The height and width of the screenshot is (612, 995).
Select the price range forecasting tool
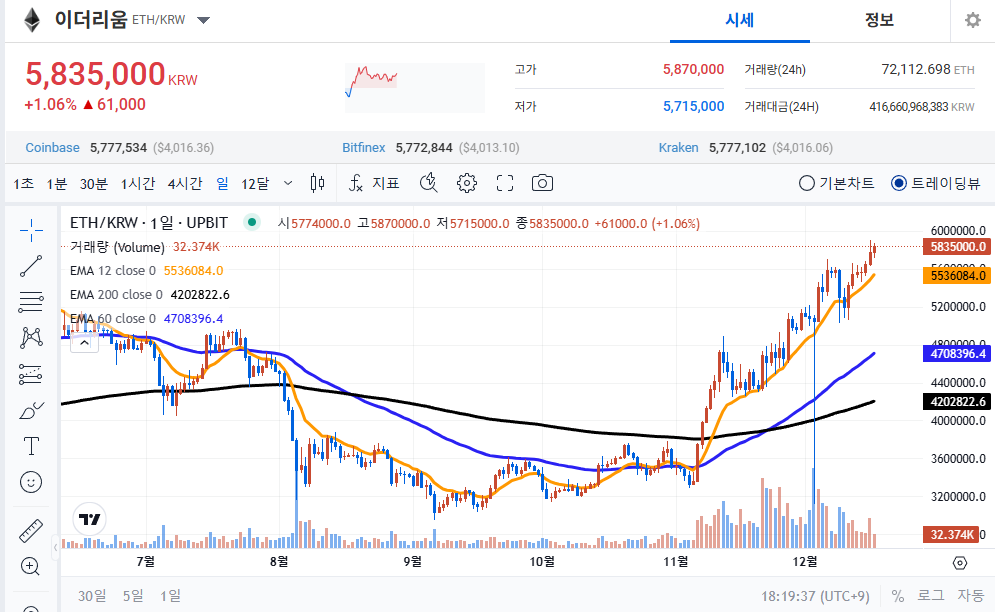[x=31, y=374]
